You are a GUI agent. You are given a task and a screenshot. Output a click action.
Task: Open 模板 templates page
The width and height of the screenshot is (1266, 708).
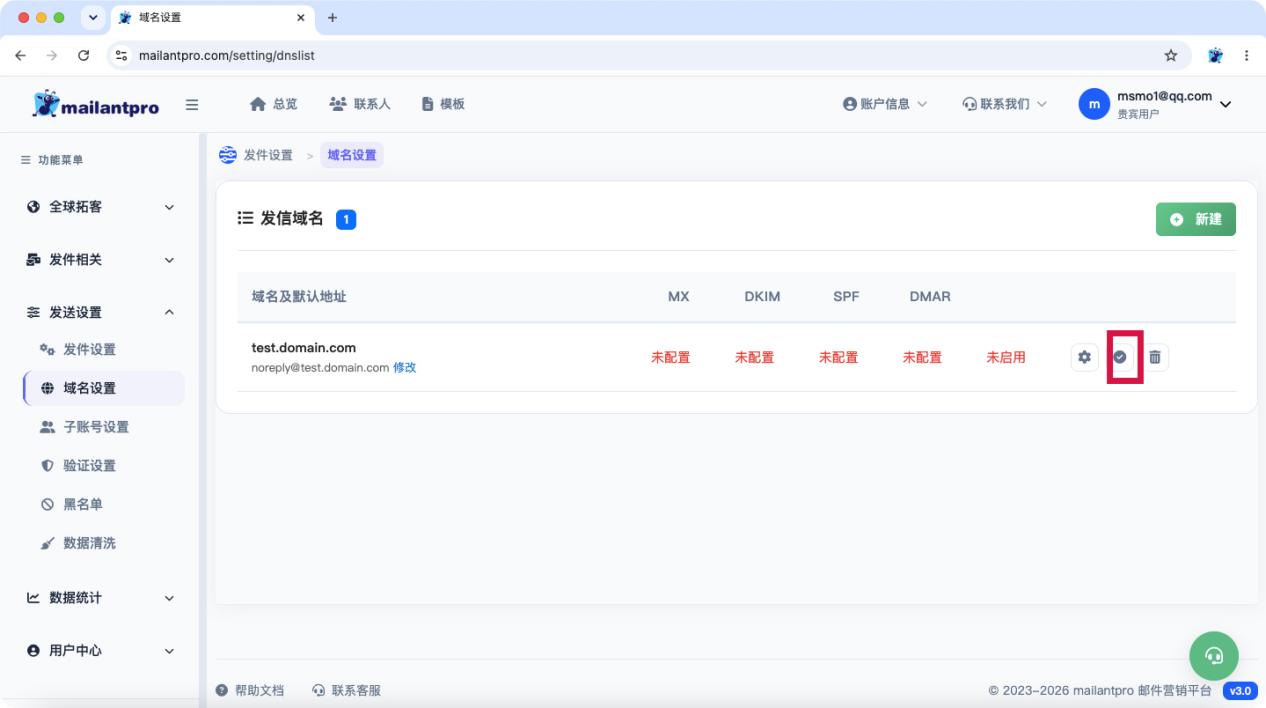click(443, 104)
